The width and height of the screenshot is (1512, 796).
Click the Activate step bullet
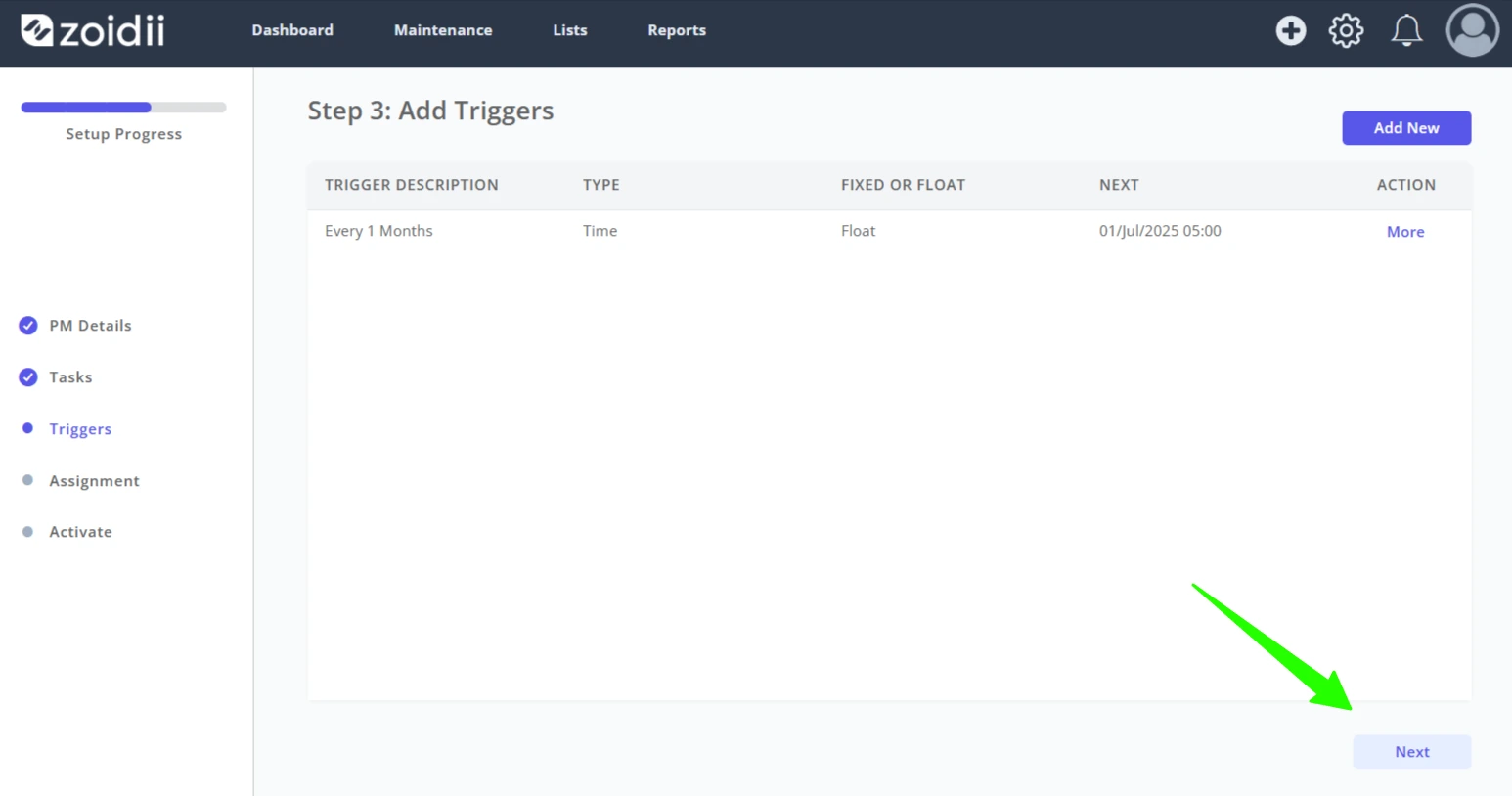click(27, 532)
